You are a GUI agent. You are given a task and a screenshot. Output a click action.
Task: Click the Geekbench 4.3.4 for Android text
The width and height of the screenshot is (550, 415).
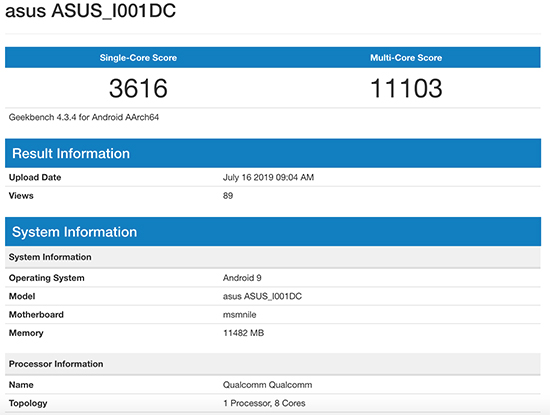coord(84,117)
